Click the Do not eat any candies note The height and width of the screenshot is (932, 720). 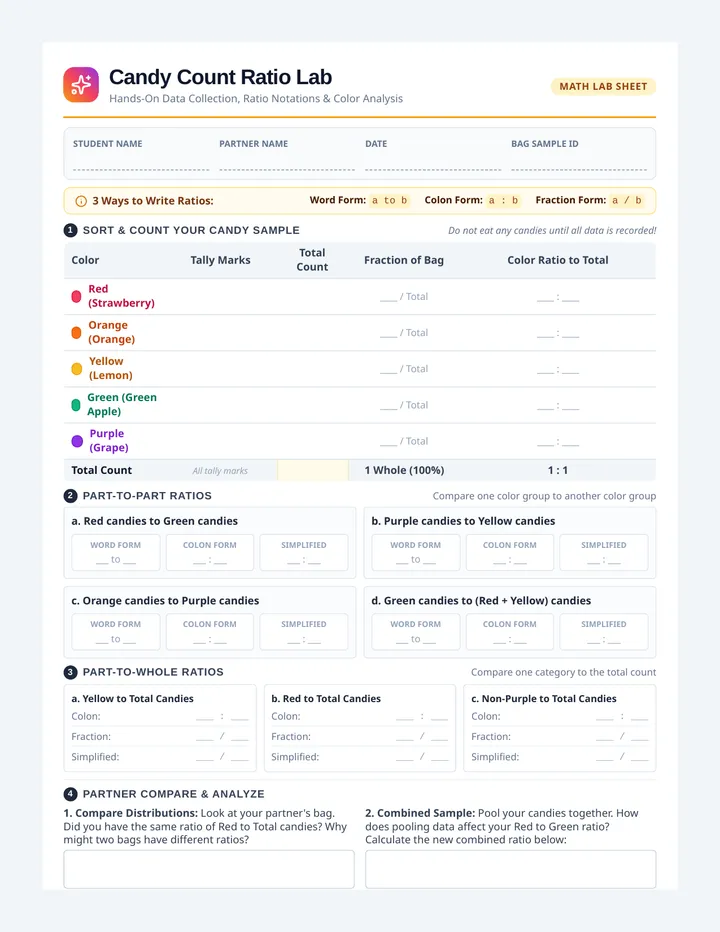552,231
